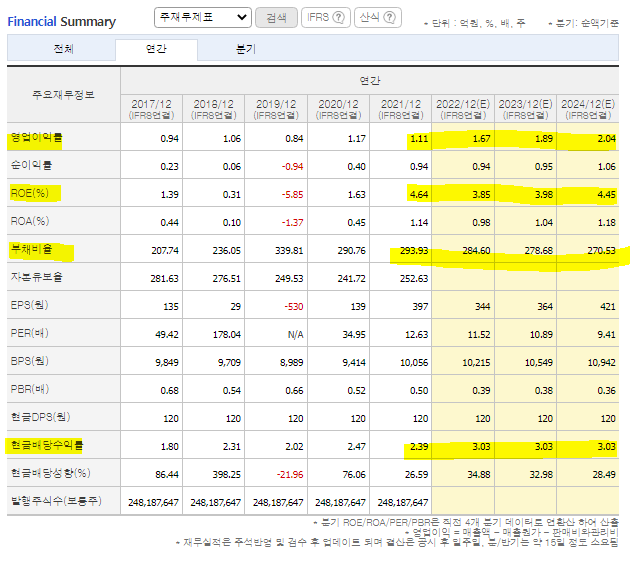Click the 2023/12(E) column header
The width and height of the screenshot is (630, 562).
526,109
